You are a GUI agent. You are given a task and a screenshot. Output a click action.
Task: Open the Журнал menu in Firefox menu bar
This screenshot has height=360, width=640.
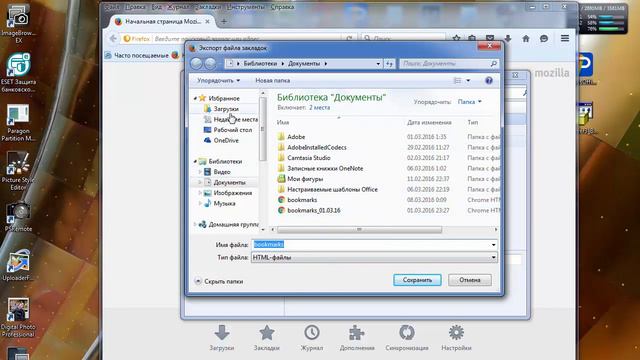click(x=178, y=7)
